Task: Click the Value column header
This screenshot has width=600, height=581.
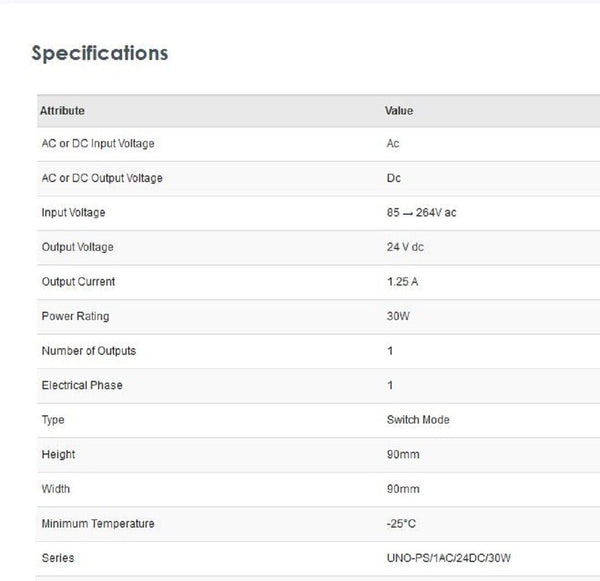Action: click(x=399, y=111)
